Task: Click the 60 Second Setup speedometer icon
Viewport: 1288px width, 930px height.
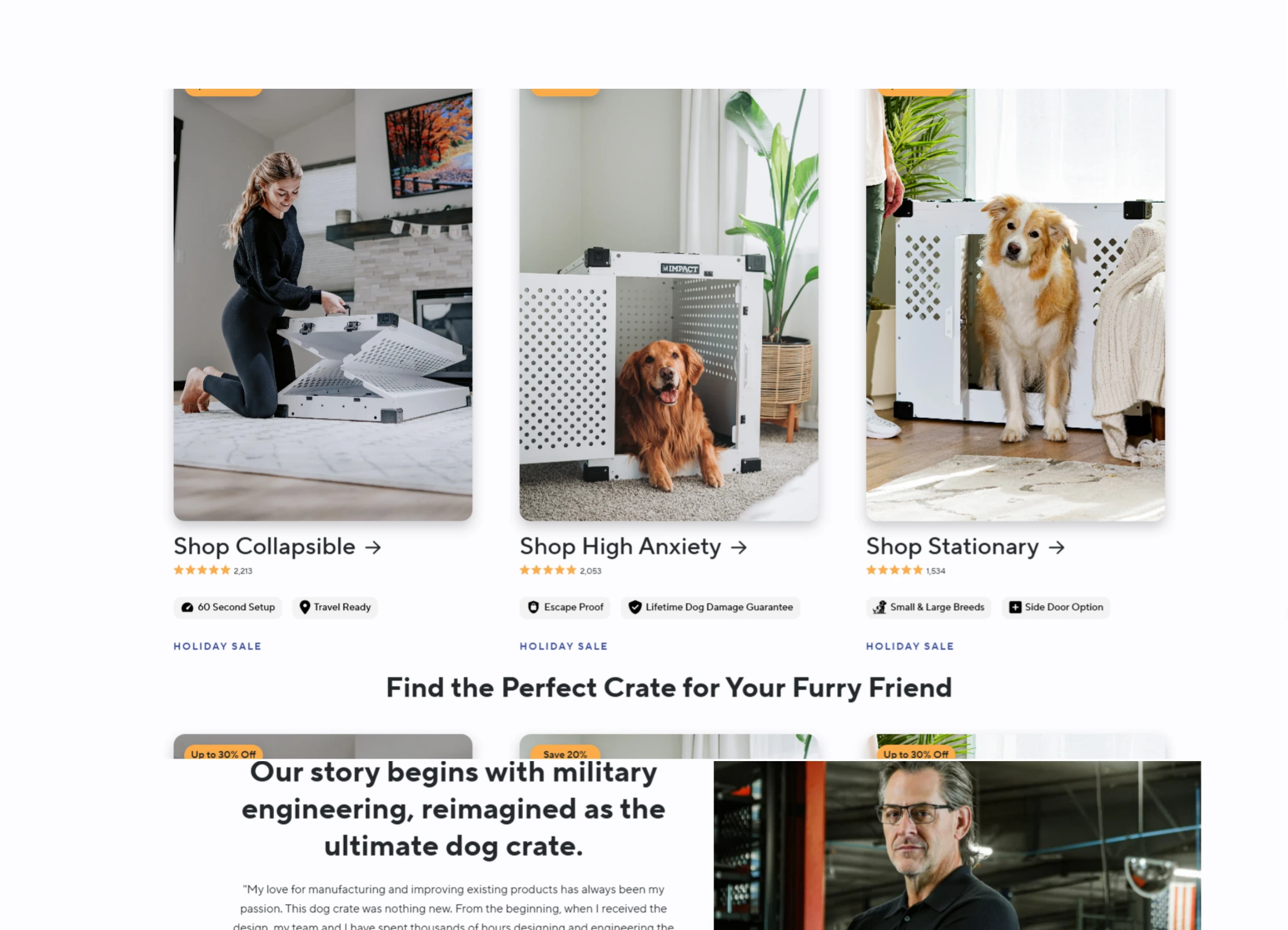Action: coord(187,607)
